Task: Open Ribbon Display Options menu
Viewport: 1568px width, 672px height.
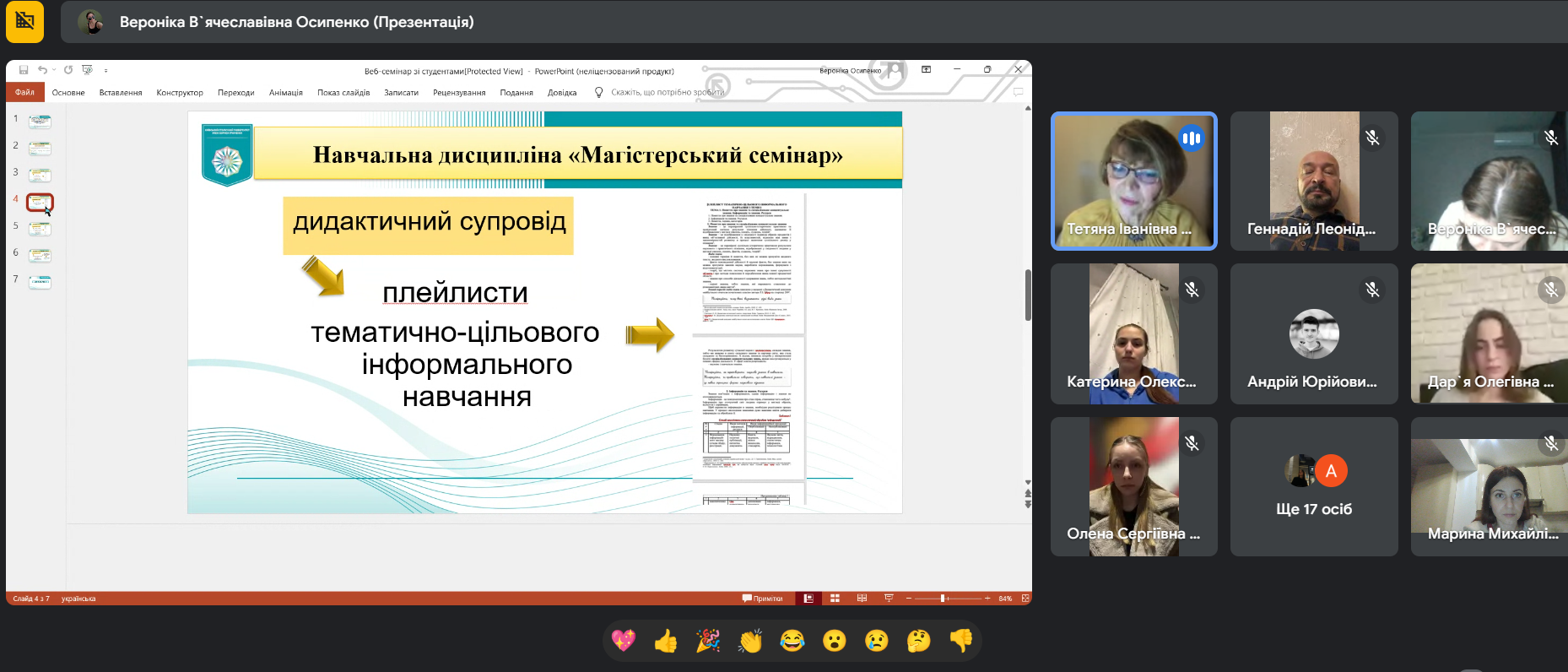Action: point(926,69)
